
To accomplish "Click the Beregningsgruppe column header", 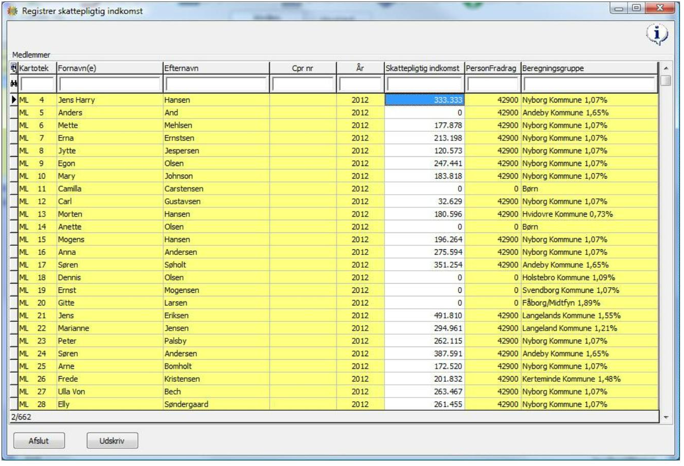I will coord(589,68).
